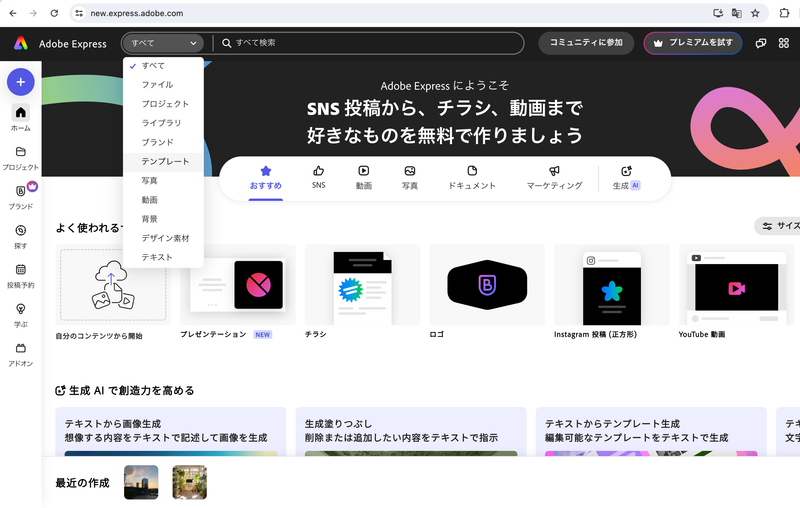
Task: Select ライブラリ in the filter dropdown
Action: click(163, 123)
